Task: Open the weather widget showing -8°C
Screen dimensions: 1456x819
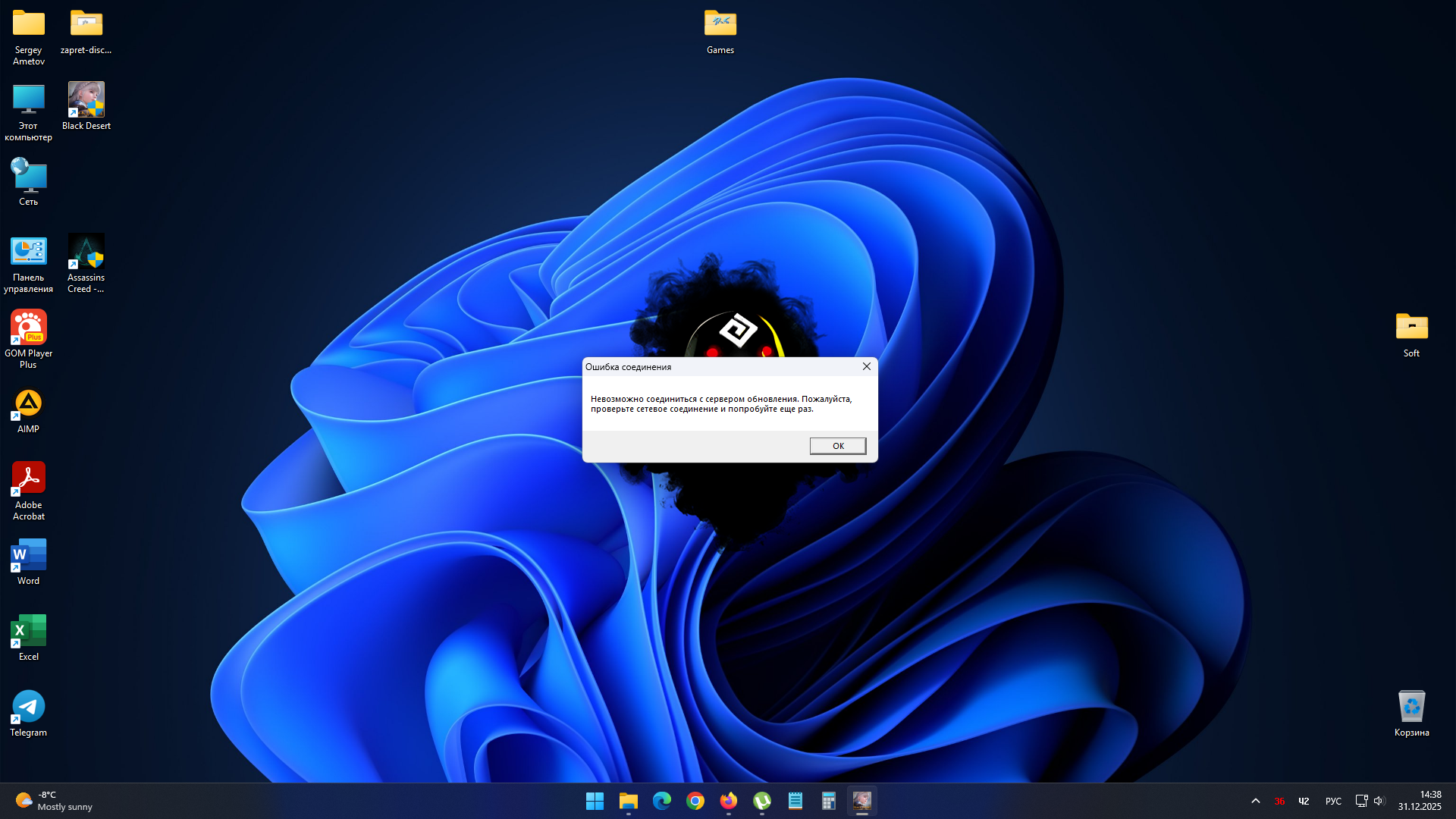Action: pyautogui.click(x=53, y=801)
